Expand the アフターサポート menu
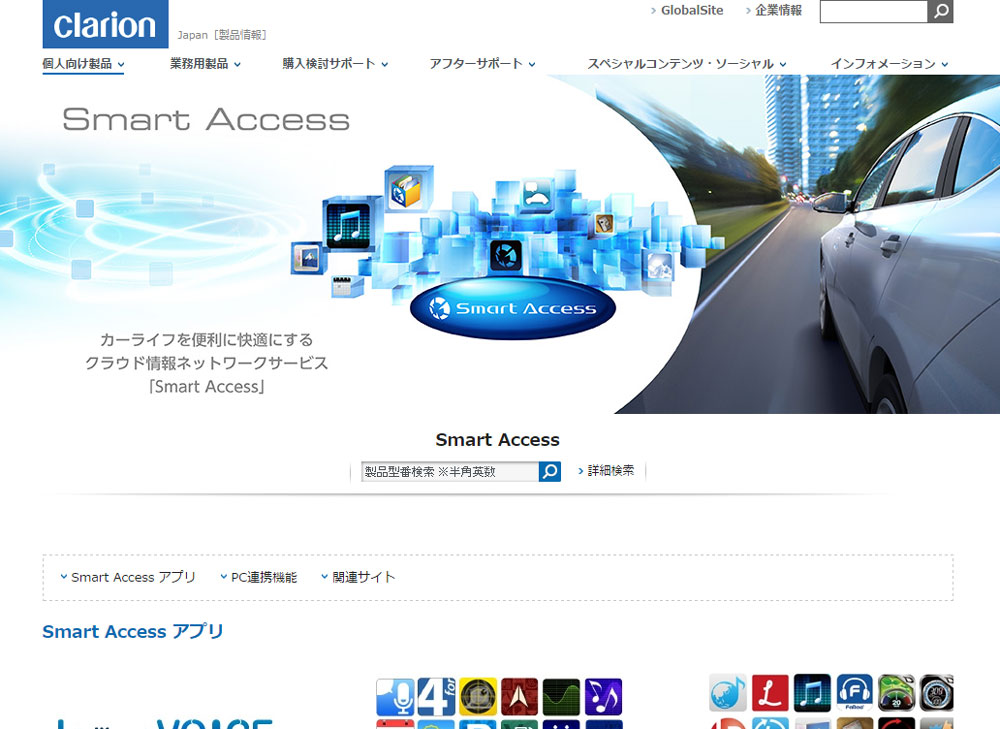 [x=482, y=64]
